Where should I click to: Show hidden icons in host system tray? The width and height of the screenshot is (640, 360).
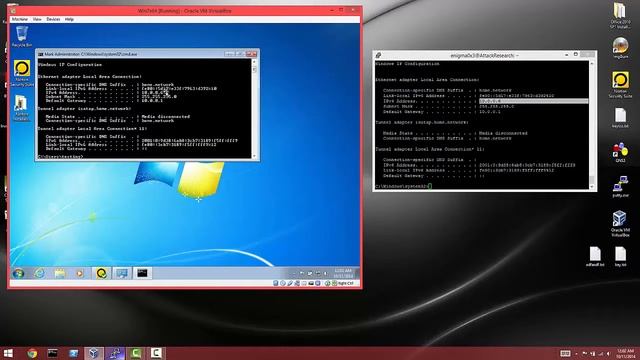pos(576,353)
